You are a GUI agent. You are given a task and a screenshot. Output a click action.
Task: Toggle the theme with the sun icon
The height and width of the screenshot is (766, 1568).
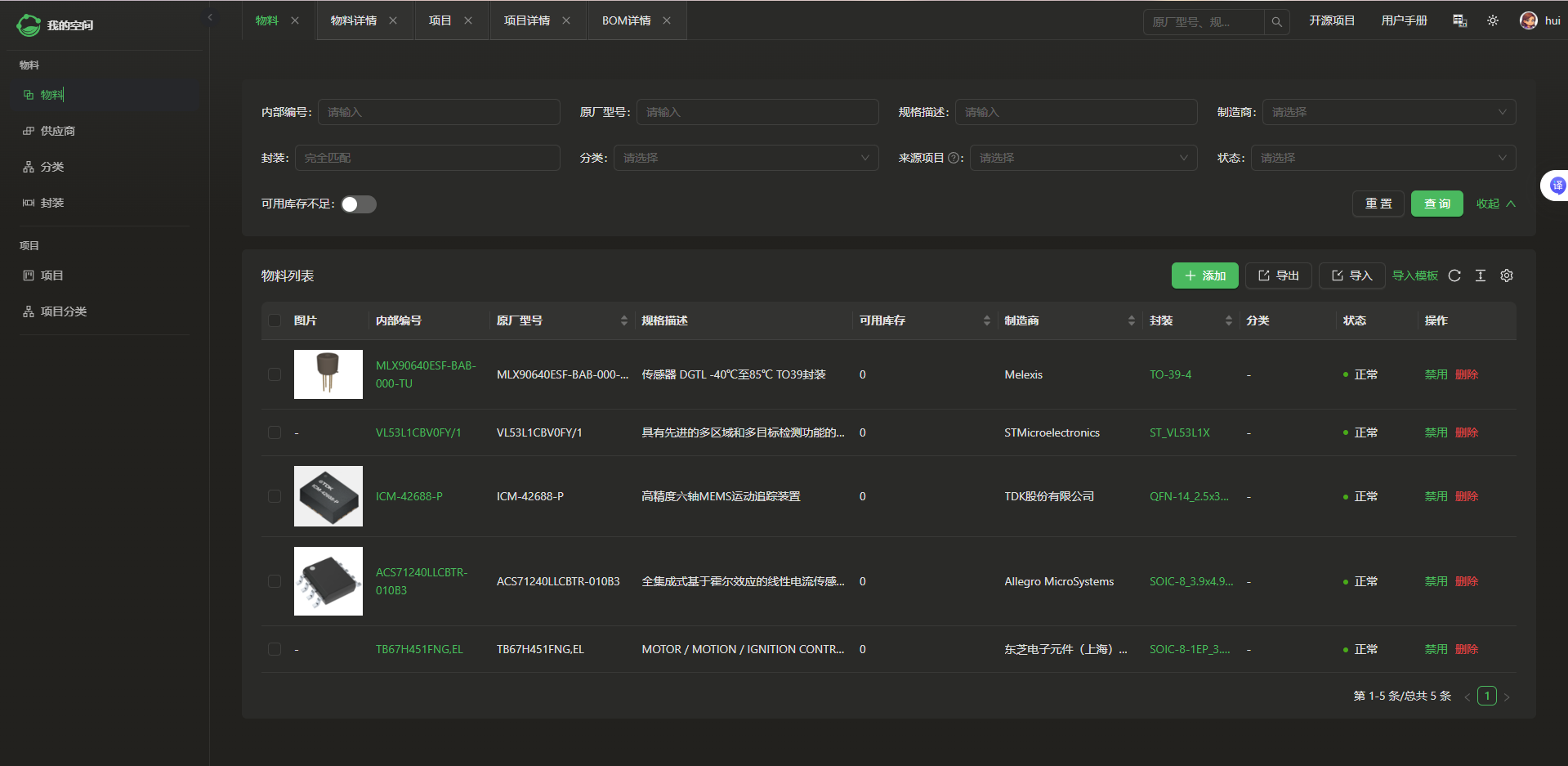(1493, 21)
